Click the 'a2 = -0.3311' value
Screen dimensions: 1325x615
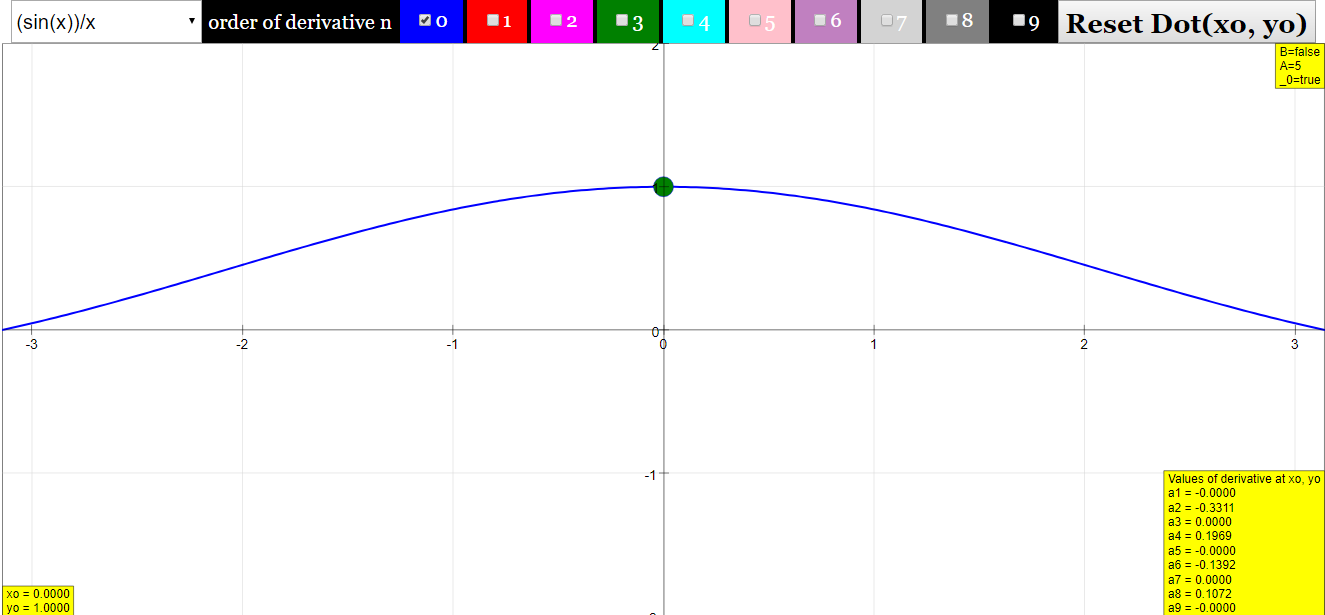pyautogui.click(x=1201, y=507)
